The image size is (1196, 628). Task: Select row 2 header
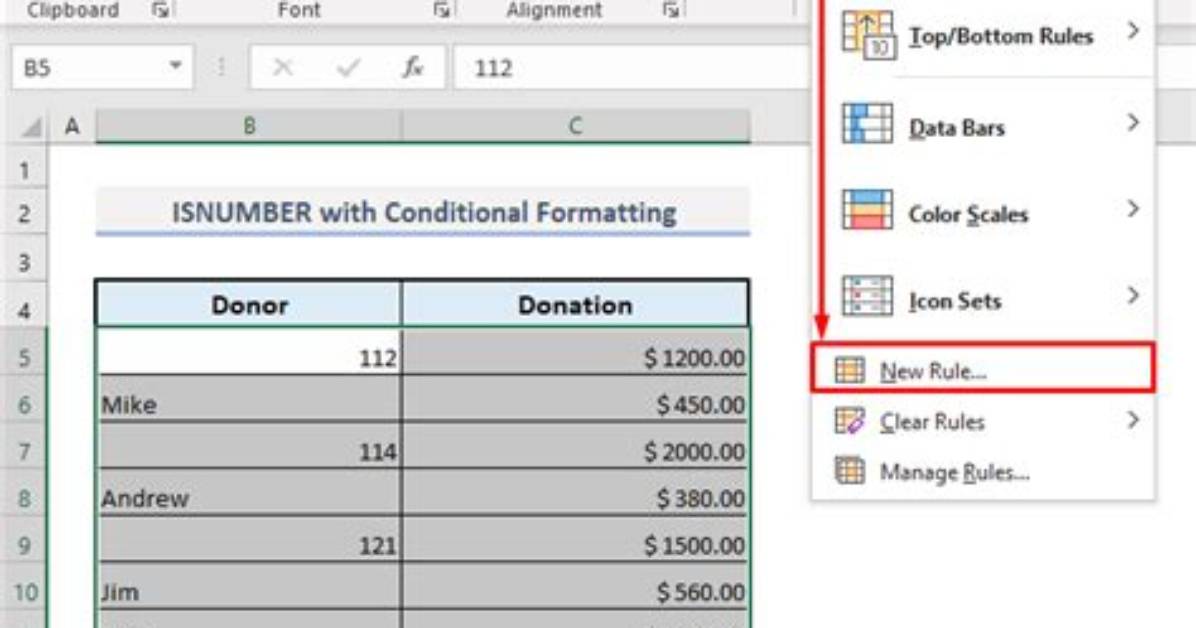24,213
